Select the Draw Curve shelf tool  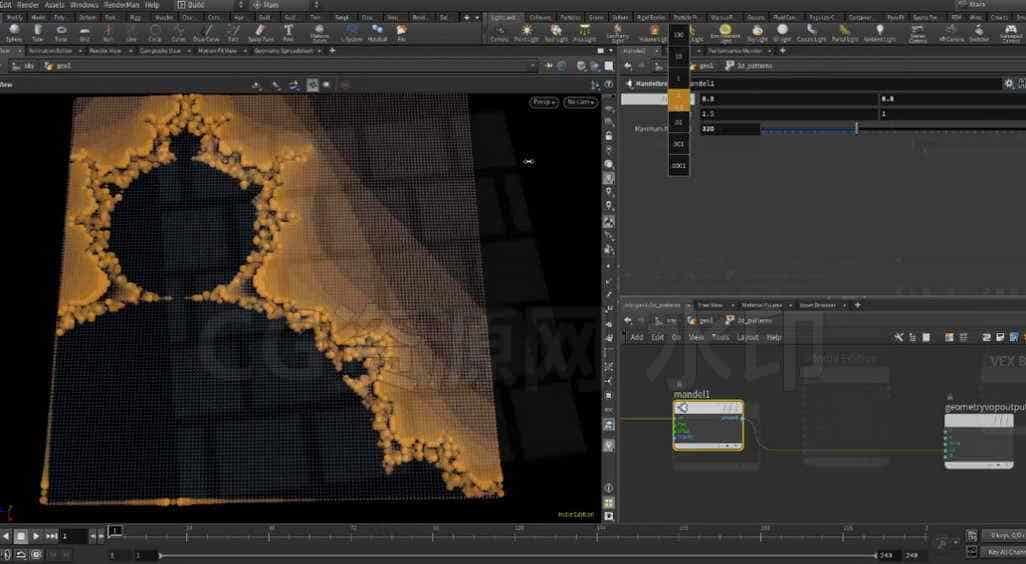point(206,33)
